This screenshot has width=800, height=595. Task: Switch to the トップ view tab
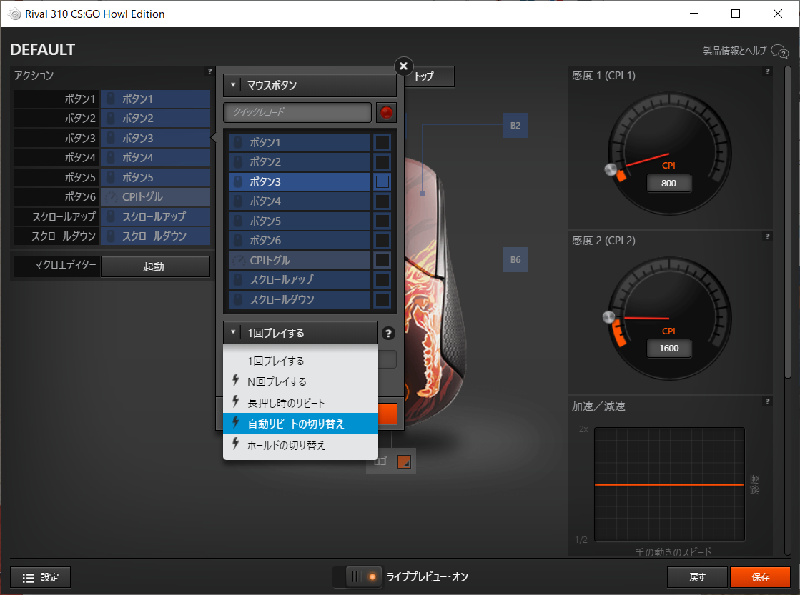(429, 77)
